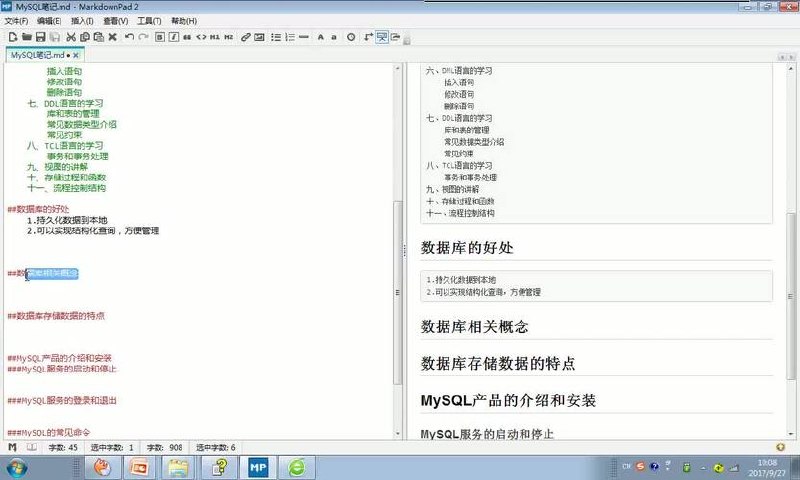Redo the edit with the redo arrow

143,37
